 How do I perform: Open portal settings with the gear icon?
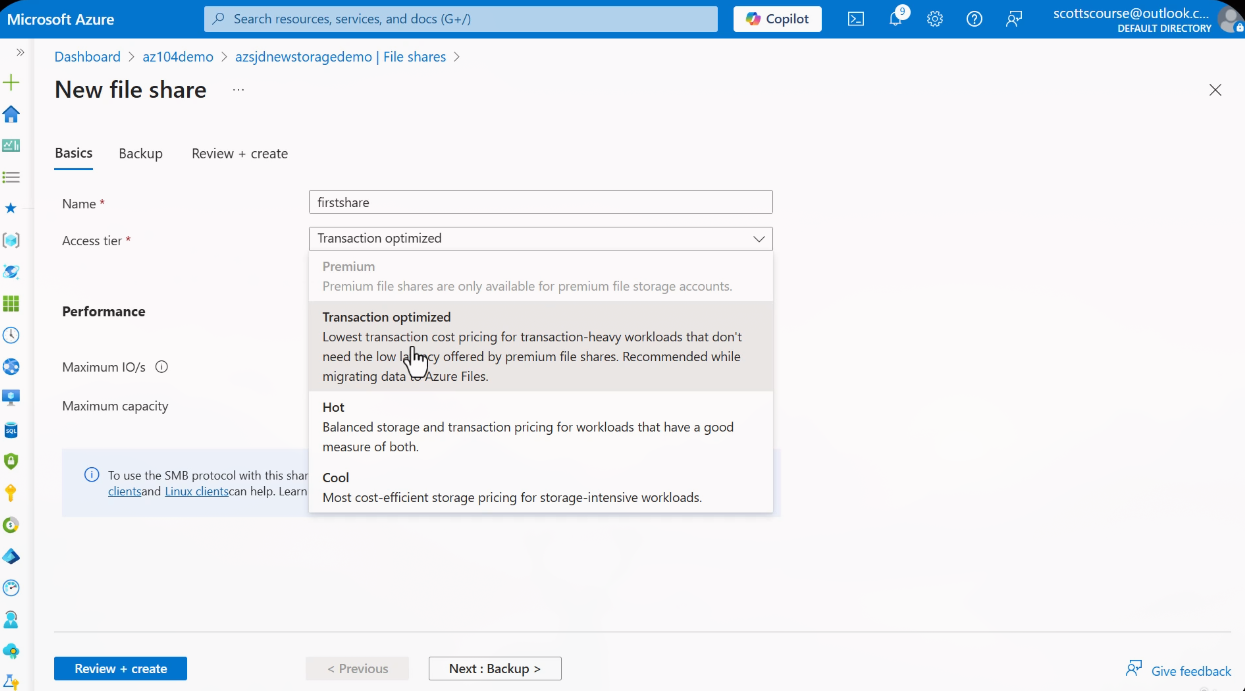(x=934, y=18)
